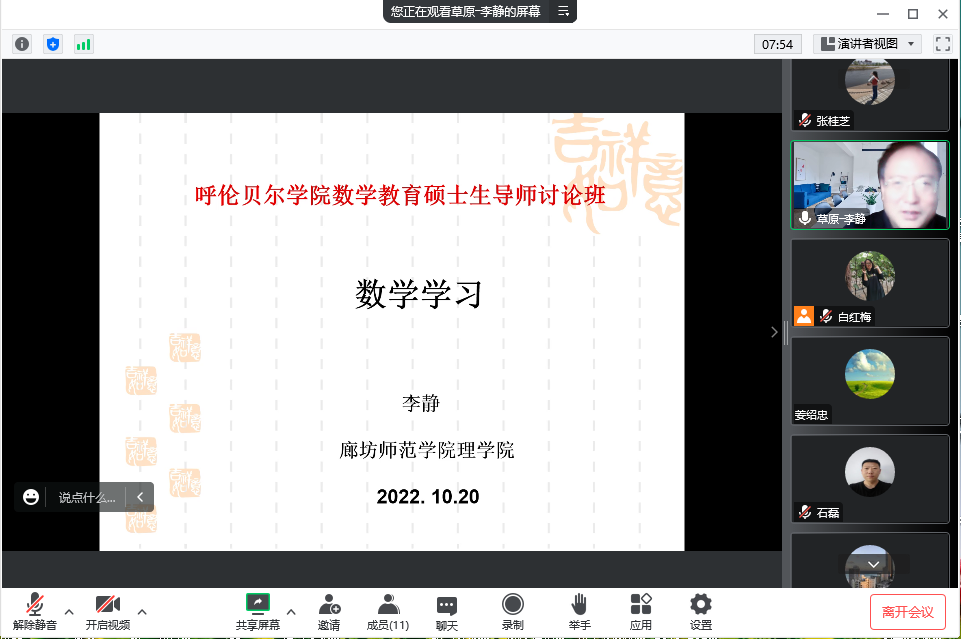This screenshot has height=639, width=961.
Task: Start 录制 recording
Action: point(512,611)
